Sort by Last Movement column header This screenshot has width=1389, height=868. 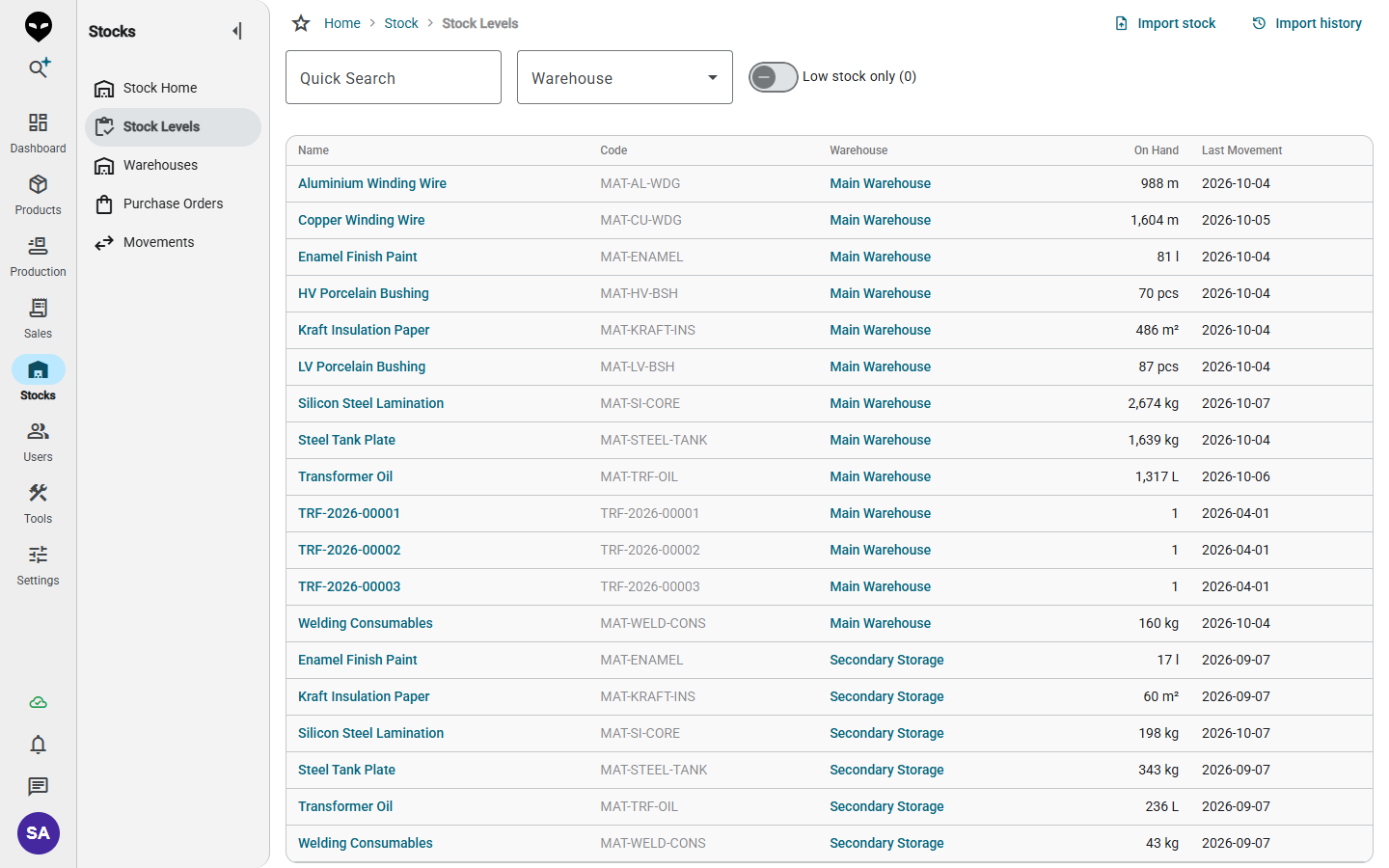(x=1241, y=150)
